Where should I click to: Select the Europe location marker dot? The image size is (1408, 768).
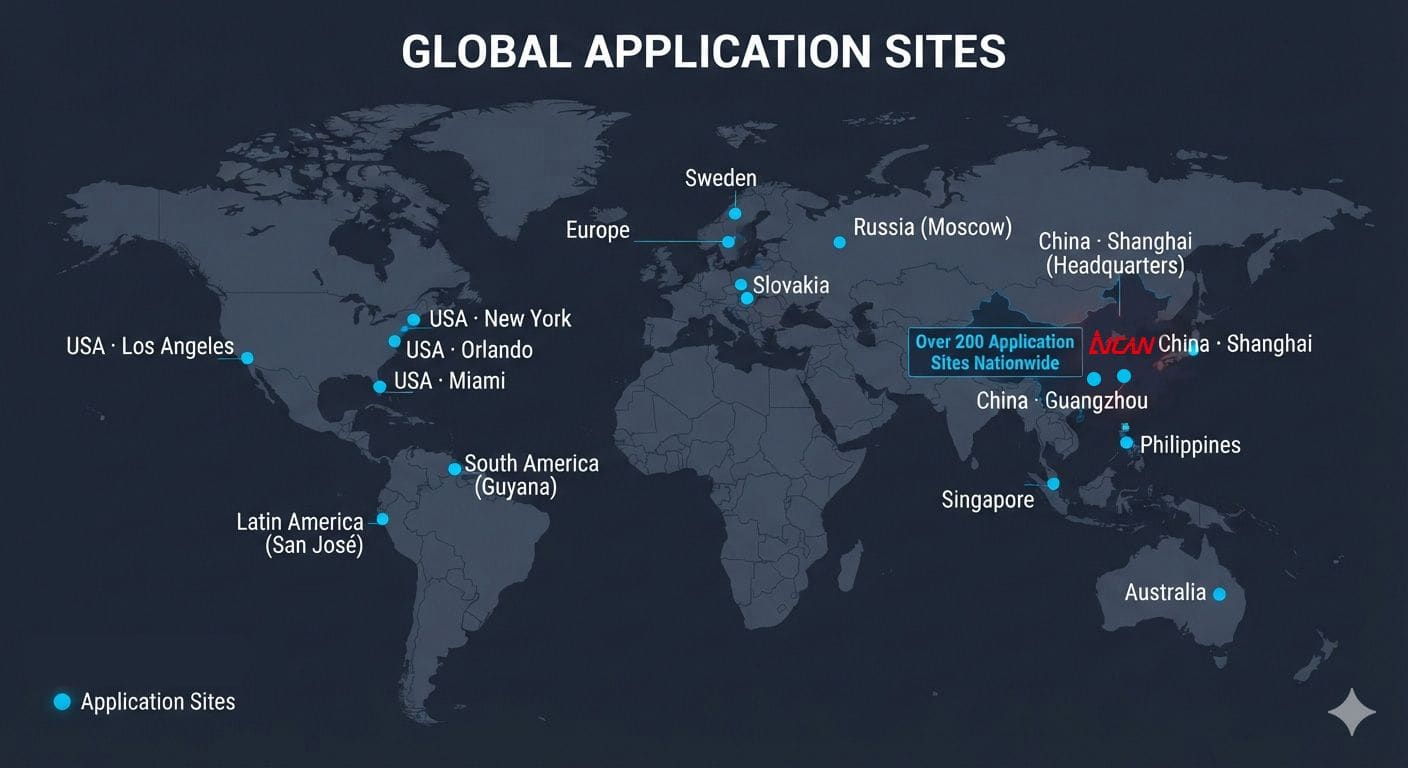pyautogui.click(x=728, y=241)
